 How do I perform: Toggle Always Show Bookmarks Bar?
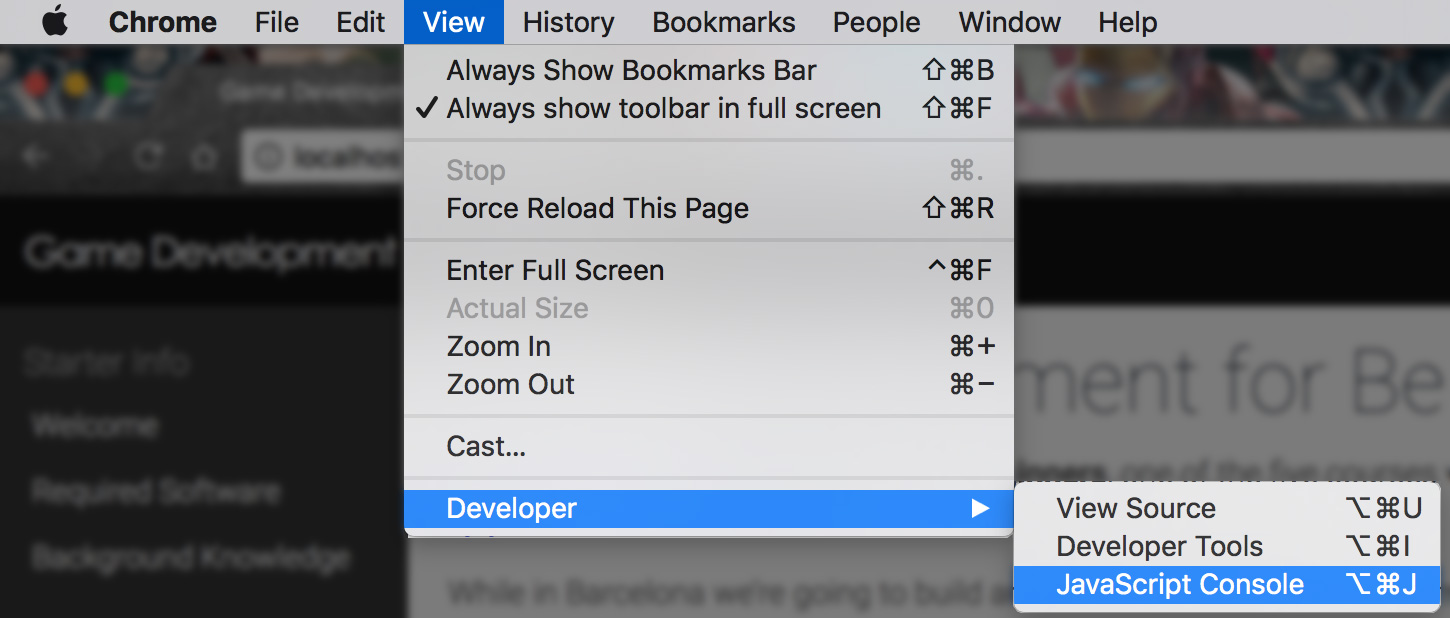(x=631, y=71)
